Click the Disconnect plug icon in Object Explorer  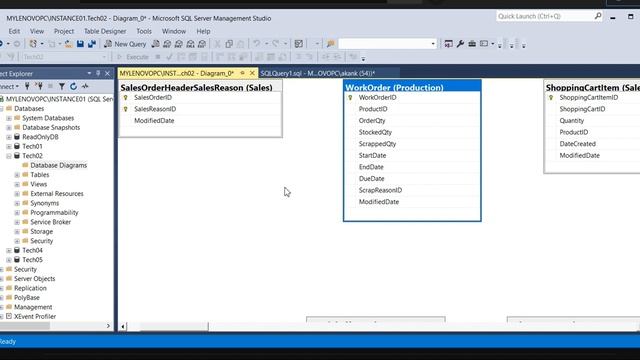tap(39, 86)
